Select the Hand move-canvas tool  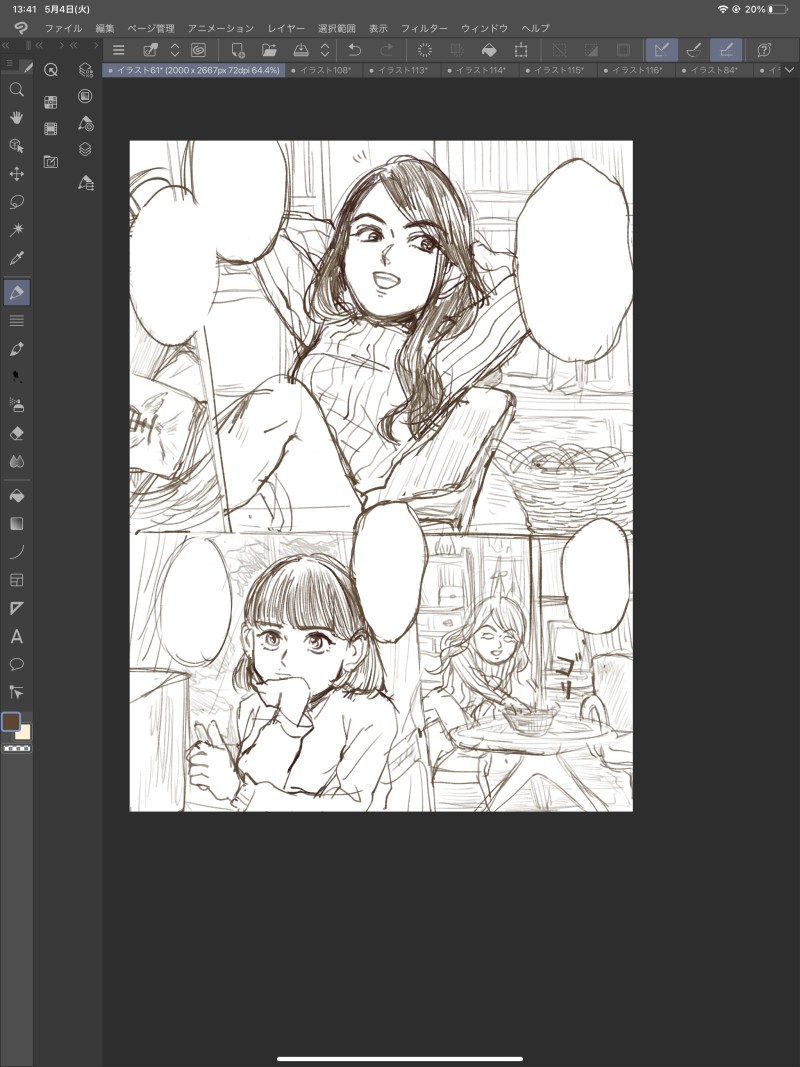[x=16, y=118]
